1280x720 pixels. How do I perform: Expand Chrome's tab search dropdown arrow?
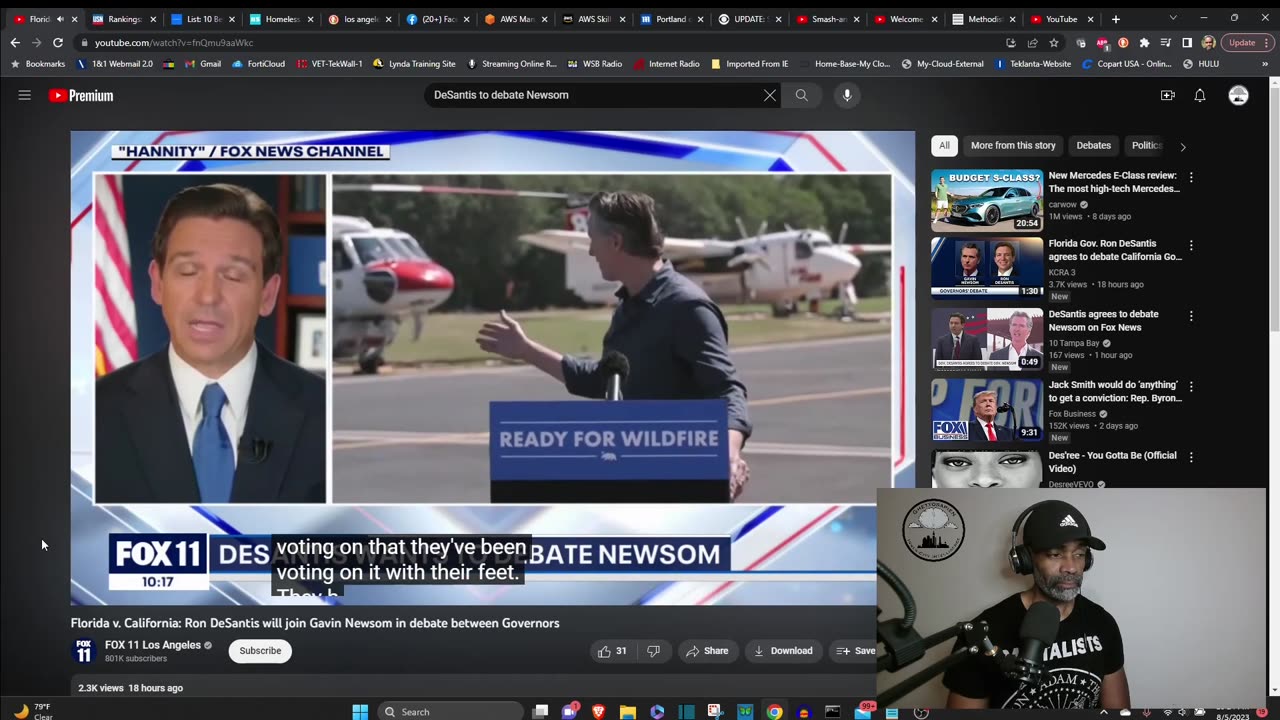click(1173, 18)
